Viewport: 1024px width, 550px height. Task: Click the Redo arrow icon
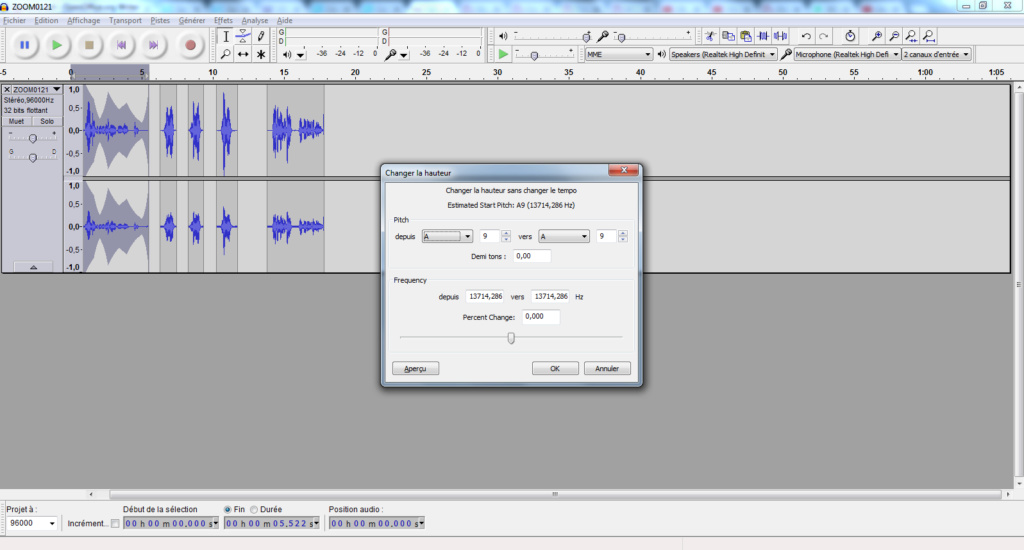[x=824, y=36]
